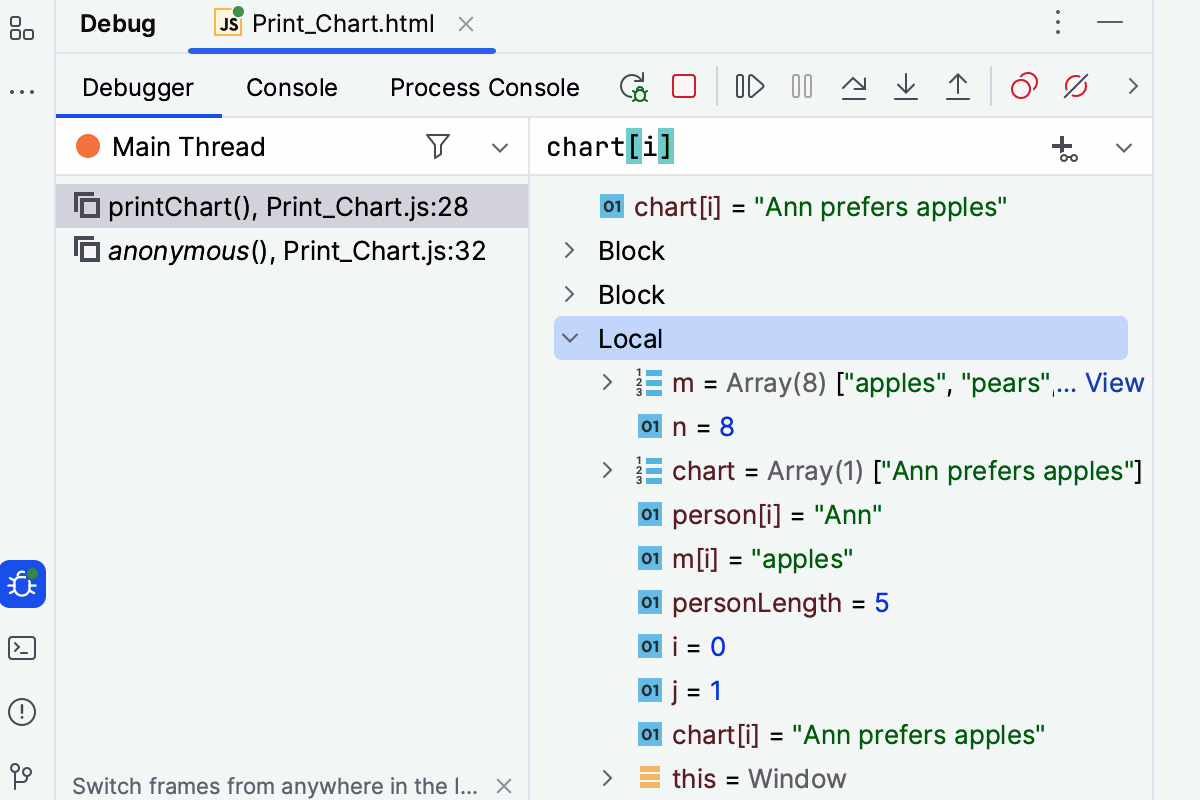Rerun the debug session

tap(634, 86)
